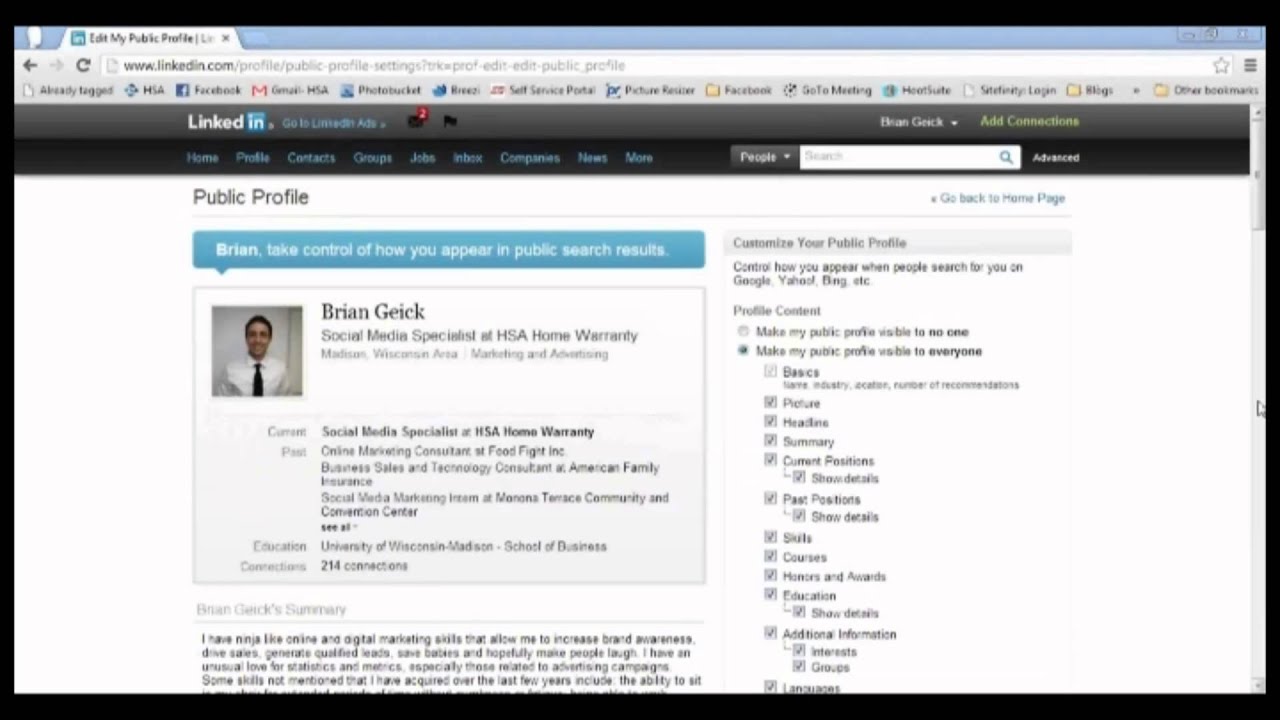Open the Sitefinity: Login bookmark
The width and height of the screenshot is (1280, 720).
point(1009,90)
